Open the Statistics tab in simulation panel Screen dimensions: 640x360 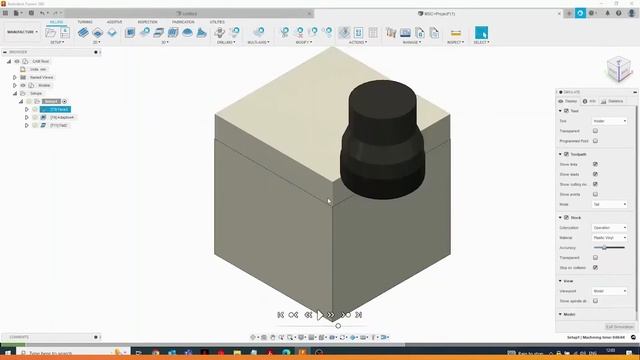pyautogui.click(x=612, y=101)
